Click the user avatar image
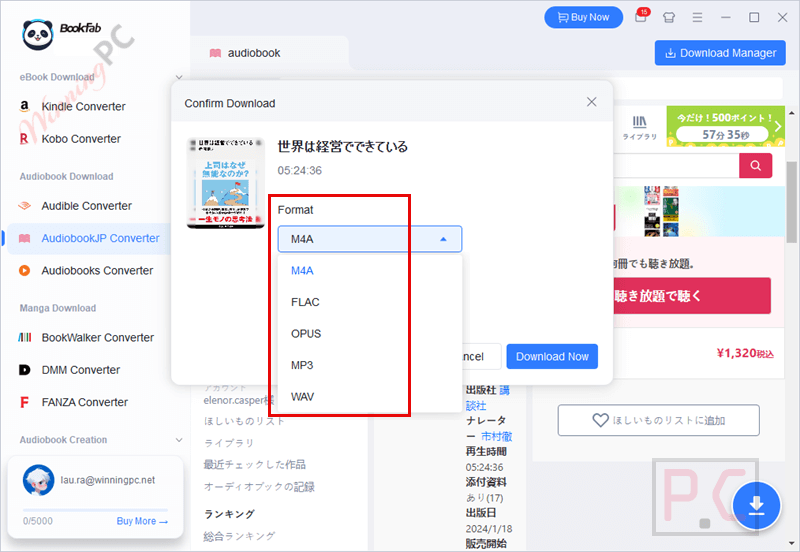This screenshot has width=800, height=552. [x=38, y=480]
